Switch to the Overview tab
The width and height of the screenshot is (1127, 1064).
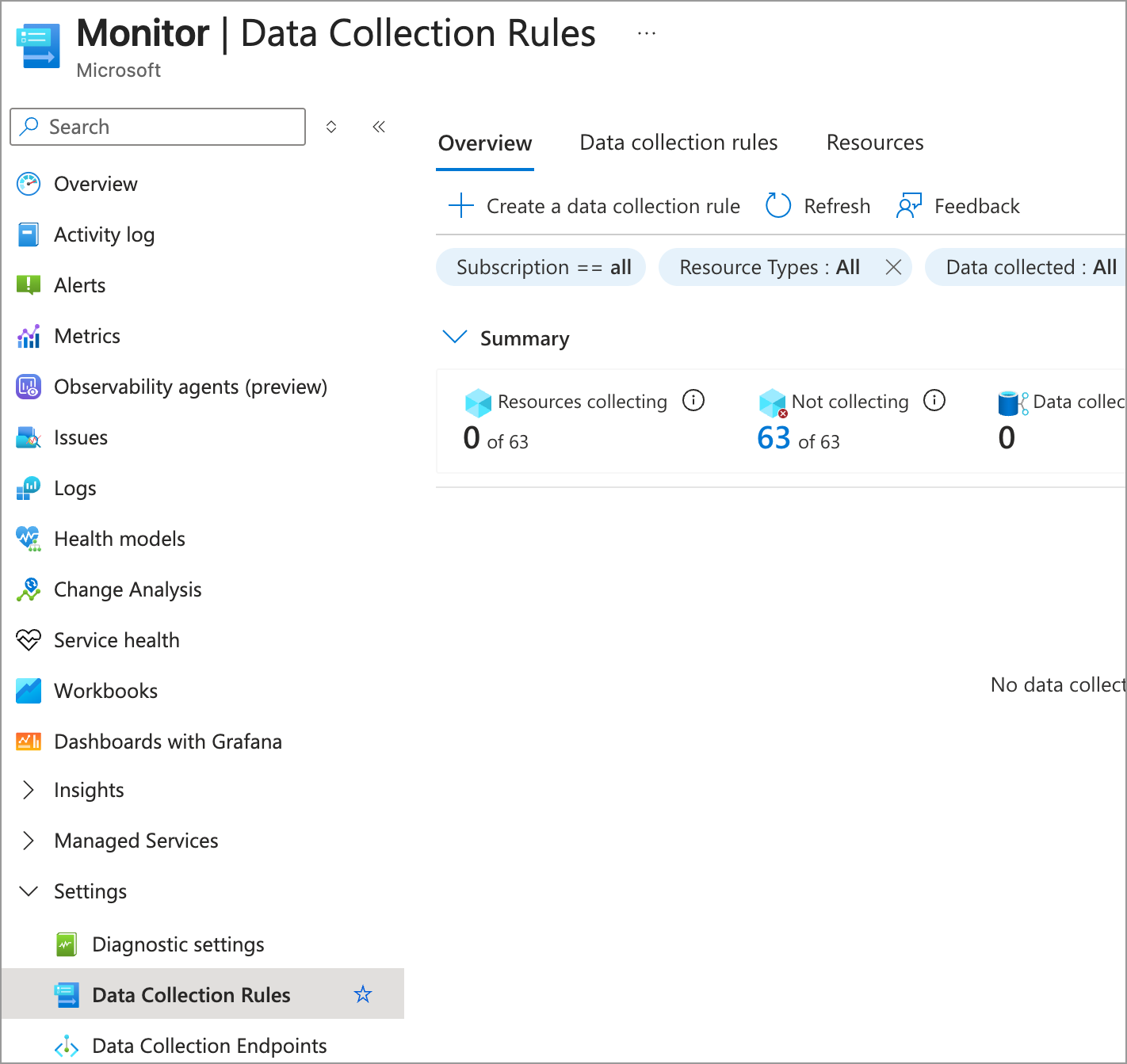coord(485,143)
